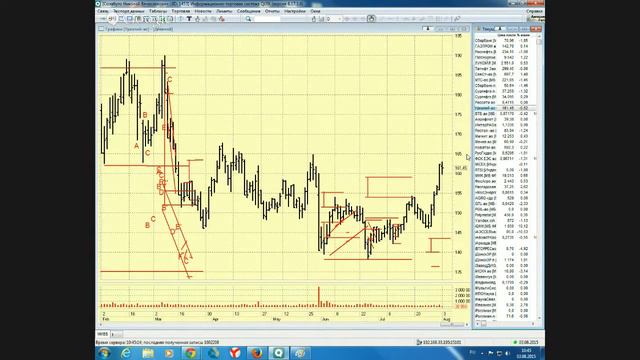Select the Аэрофлот row in quotes table
This screenshot has height=360, width=640.
coord(505,119)
